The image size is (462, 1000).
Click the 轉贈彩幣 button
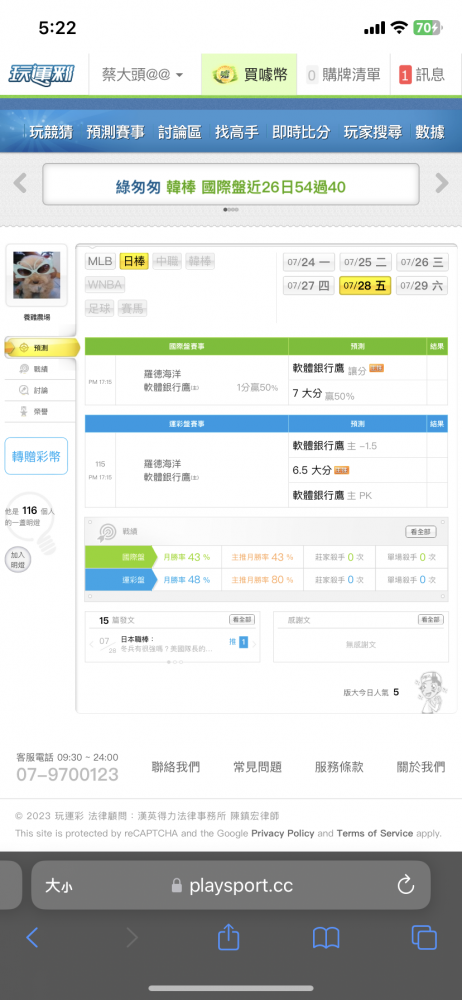pos(36,456)
